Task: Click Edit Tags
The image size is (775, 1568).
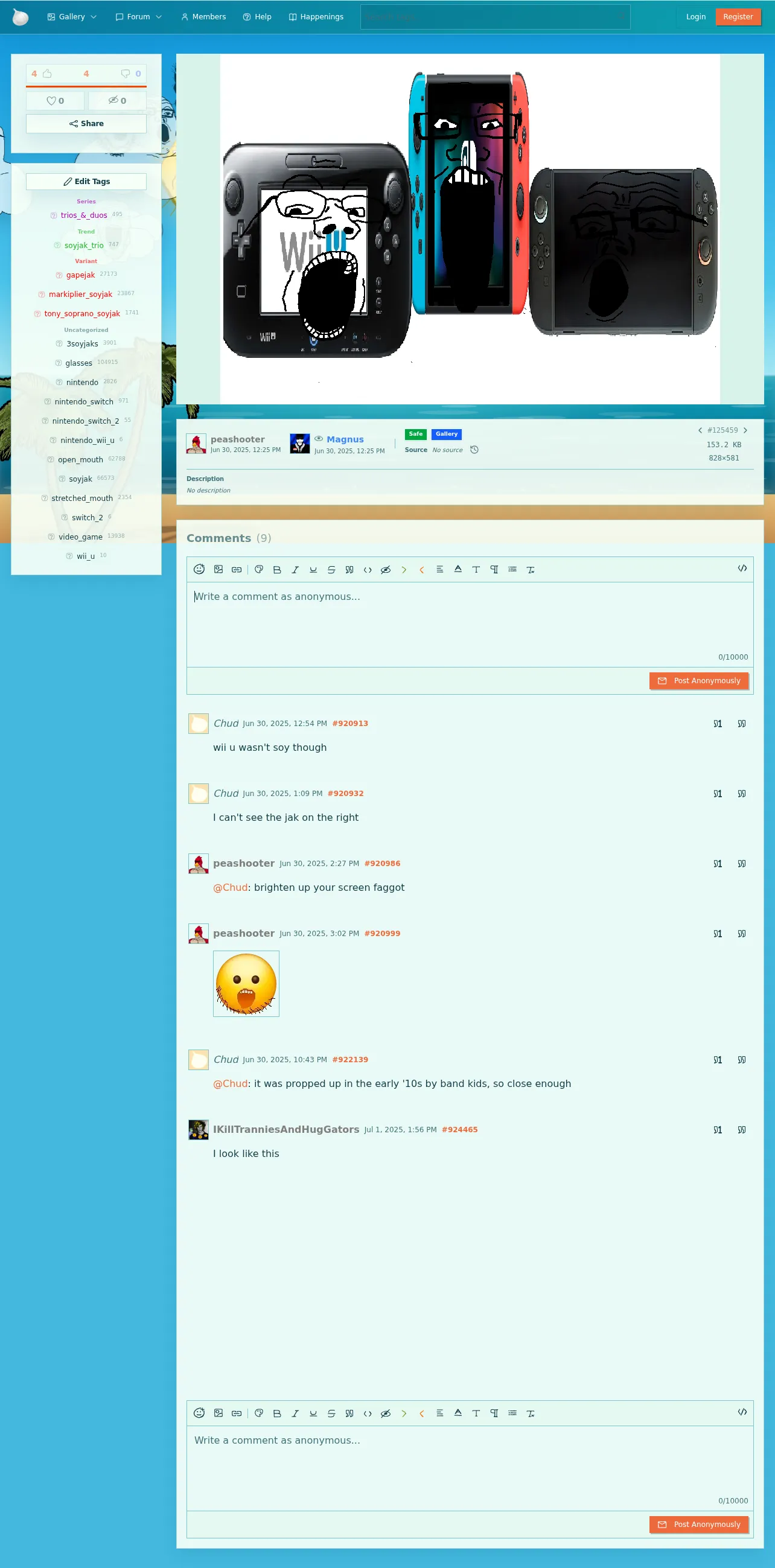Action: (86, 182)
